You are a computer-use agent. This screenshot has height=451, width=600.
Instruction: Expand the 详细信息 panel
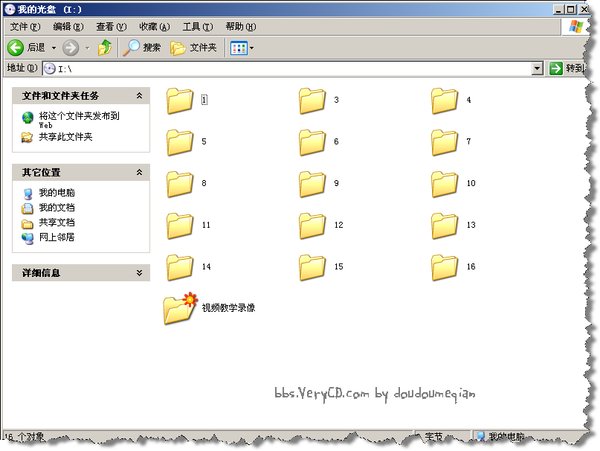pos(140,272)
